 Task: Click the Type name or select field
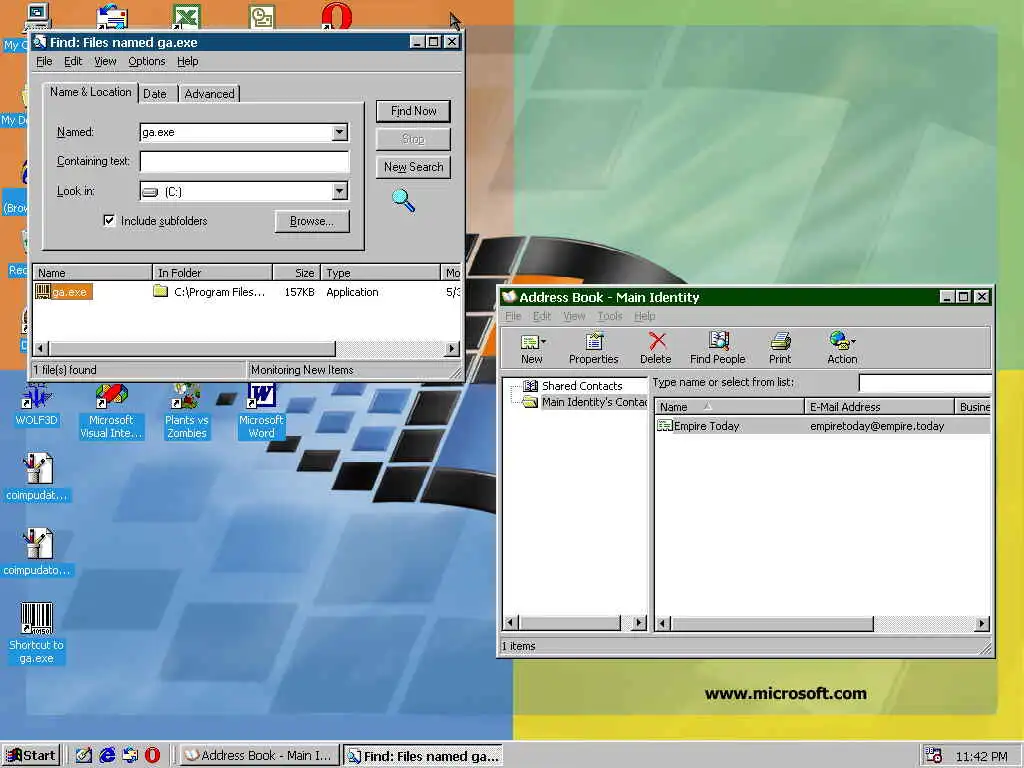[925, 383]
